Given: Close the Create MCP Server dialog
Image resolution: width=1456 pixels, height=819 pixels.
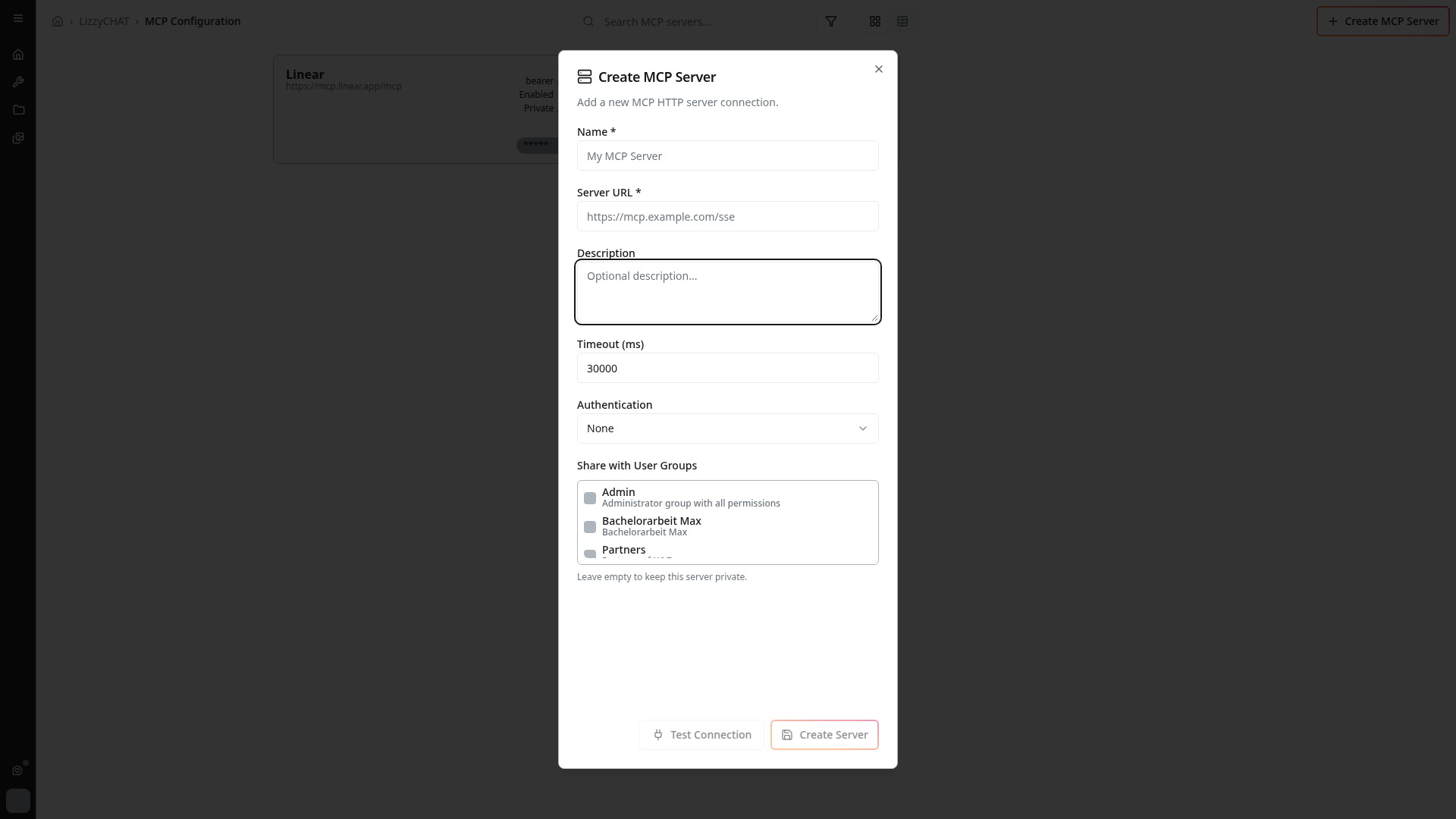Looking at the screenshot, I should point(879,69).
